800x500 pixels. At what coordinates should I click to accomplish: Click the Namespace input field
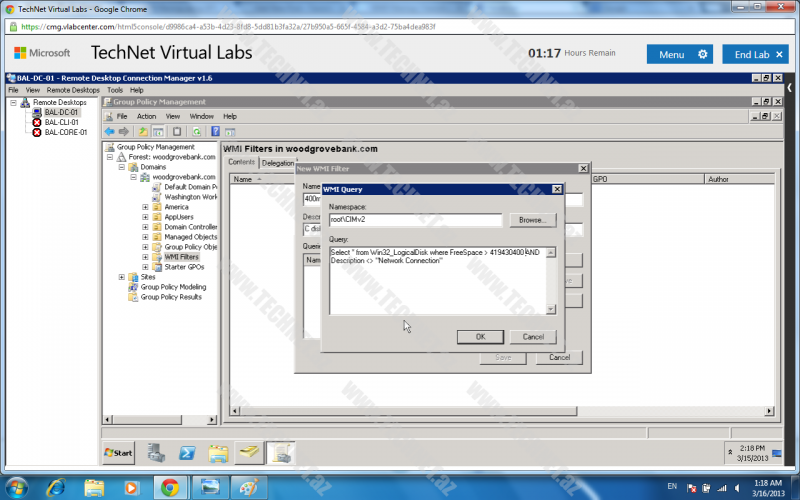414,220
